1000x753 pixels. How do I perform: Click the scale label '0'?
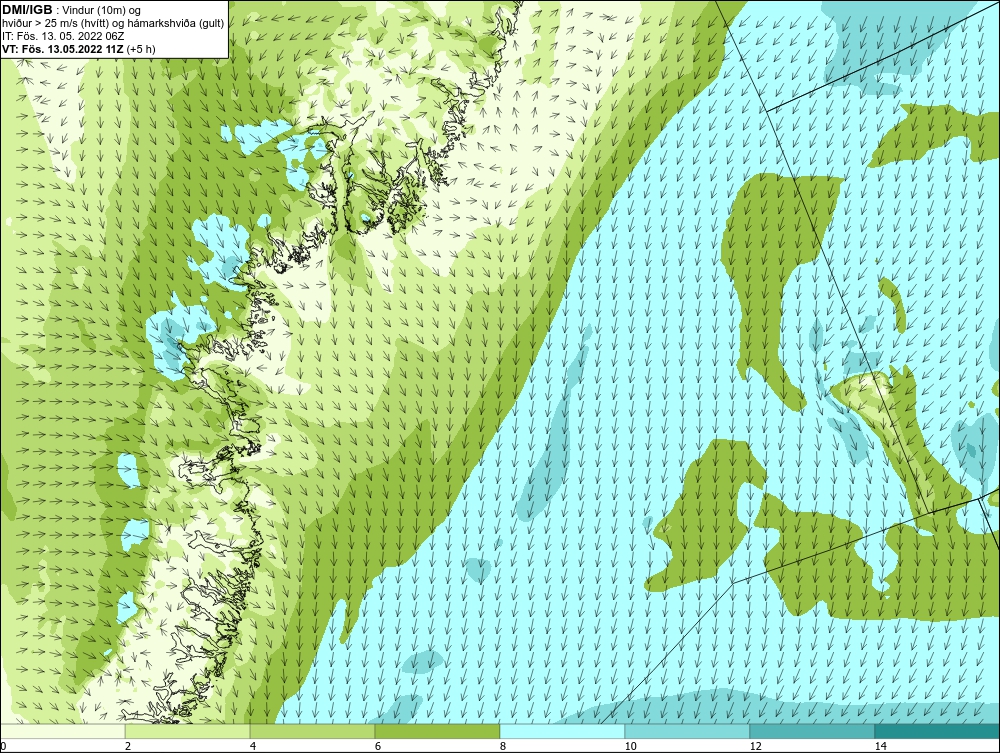click(3, 746)
